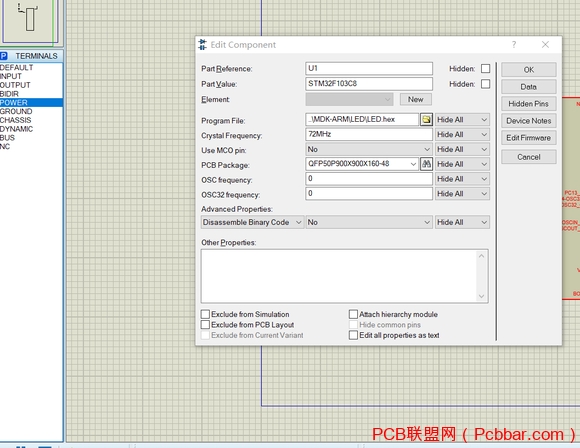580x448 pixels.
Task: Select BIDIR terminal
Action: click(x=31, y=94)
